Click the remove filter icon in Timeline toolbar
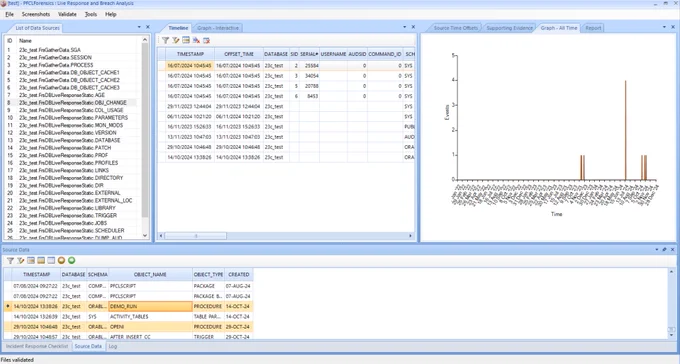Image resolution: width=680 pixels, height=364 pixels. click(196, 40)
